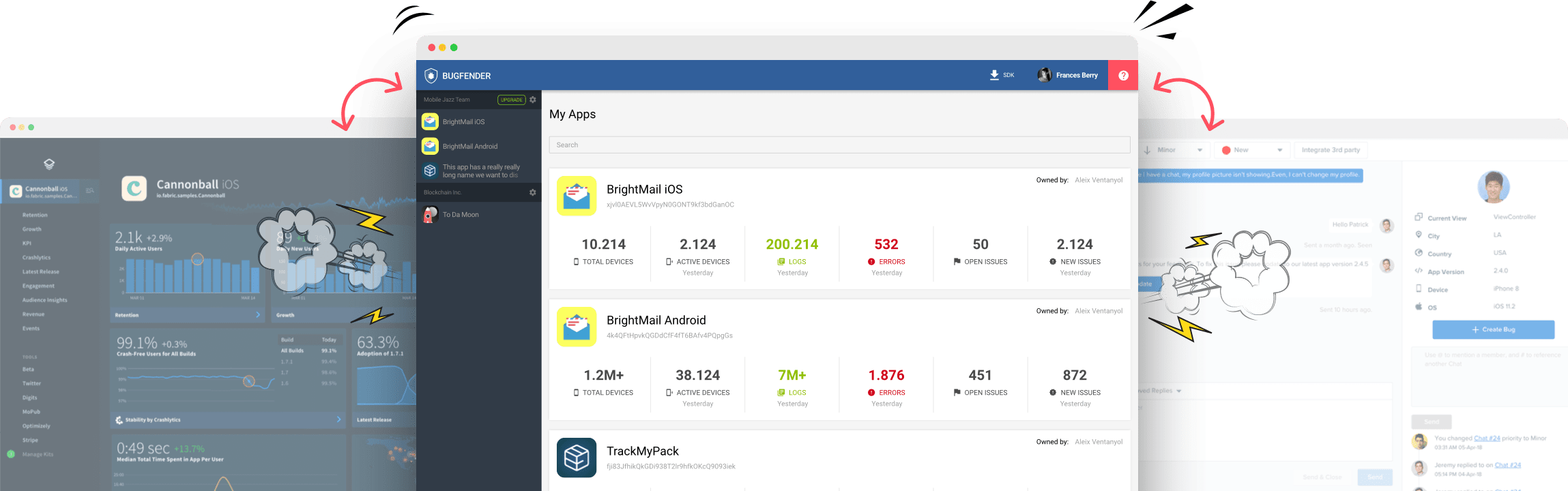
Task: Select BrightMail Android icon in the sidebar
Action: (x=430, y=146)
